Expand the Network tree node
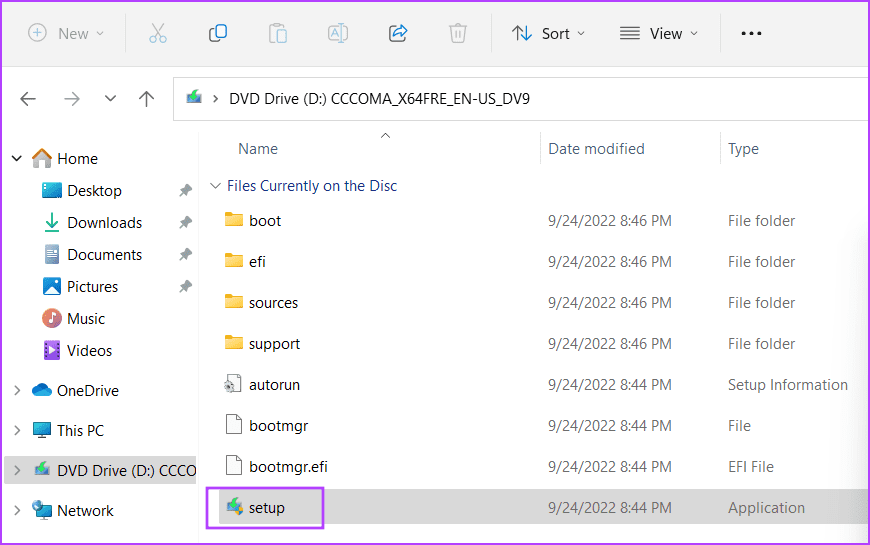The height and width of the screenshot is (545, 870). point(17,511)
